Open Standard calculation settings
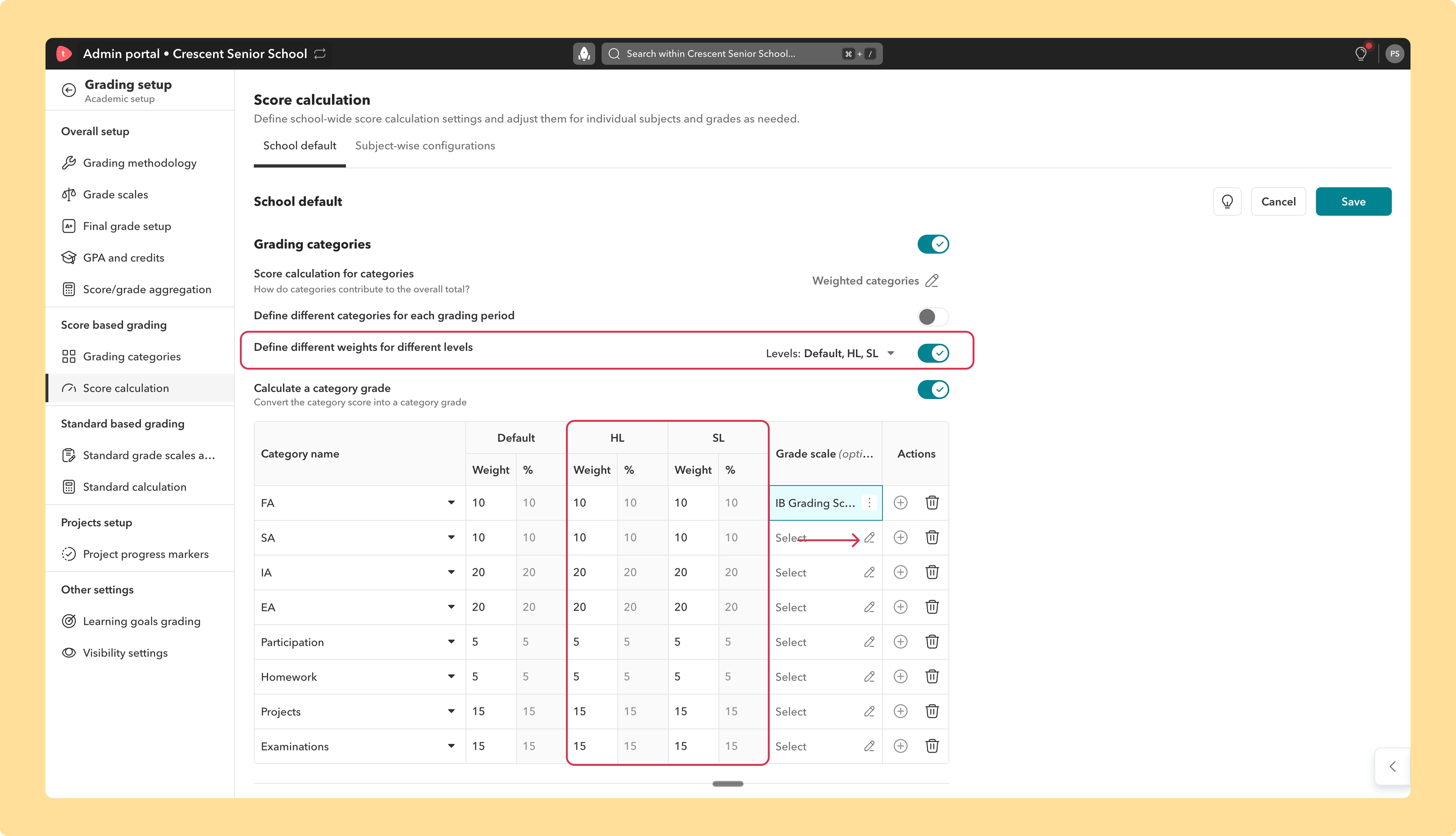Image resolution: width=1456 pixels, height=836 pixels. (x=140, y=487)
